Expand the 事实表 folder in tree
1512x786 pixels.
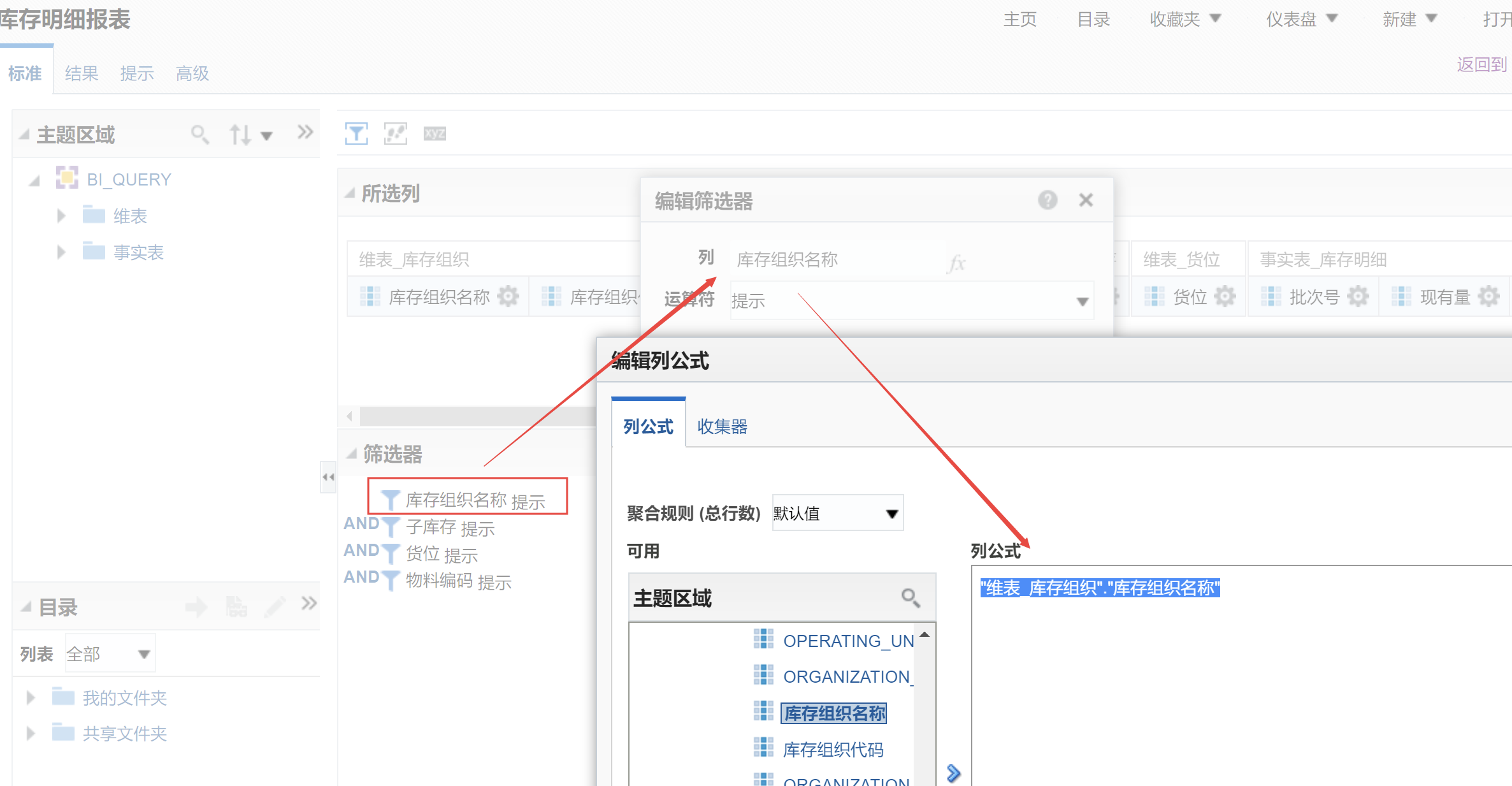[61, 252]
